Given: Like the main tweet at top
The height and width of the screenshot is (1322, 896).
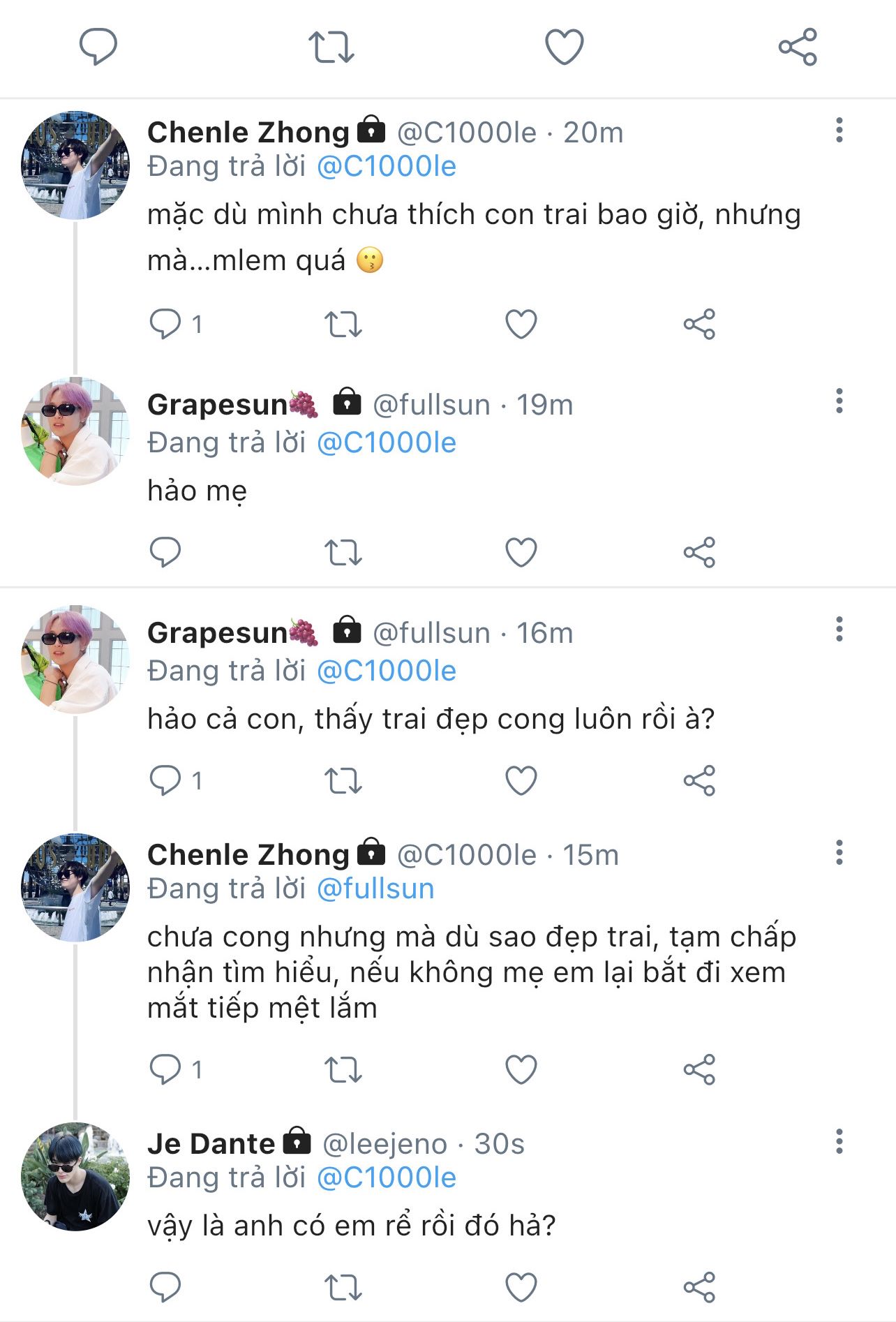Looking at the screenshot, I should pos(564,47).
